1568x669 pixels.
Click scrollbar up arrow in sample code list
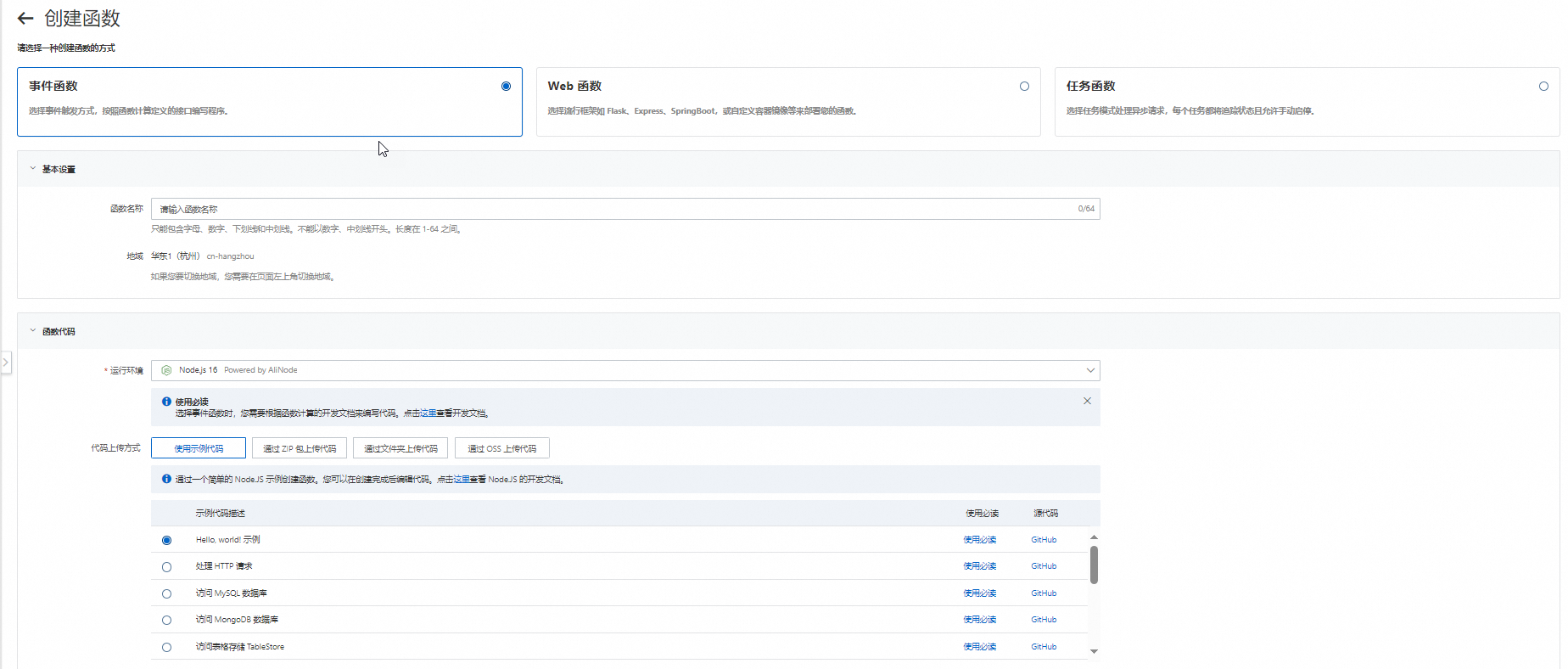pyautogui.click(x=1094, y=537)
